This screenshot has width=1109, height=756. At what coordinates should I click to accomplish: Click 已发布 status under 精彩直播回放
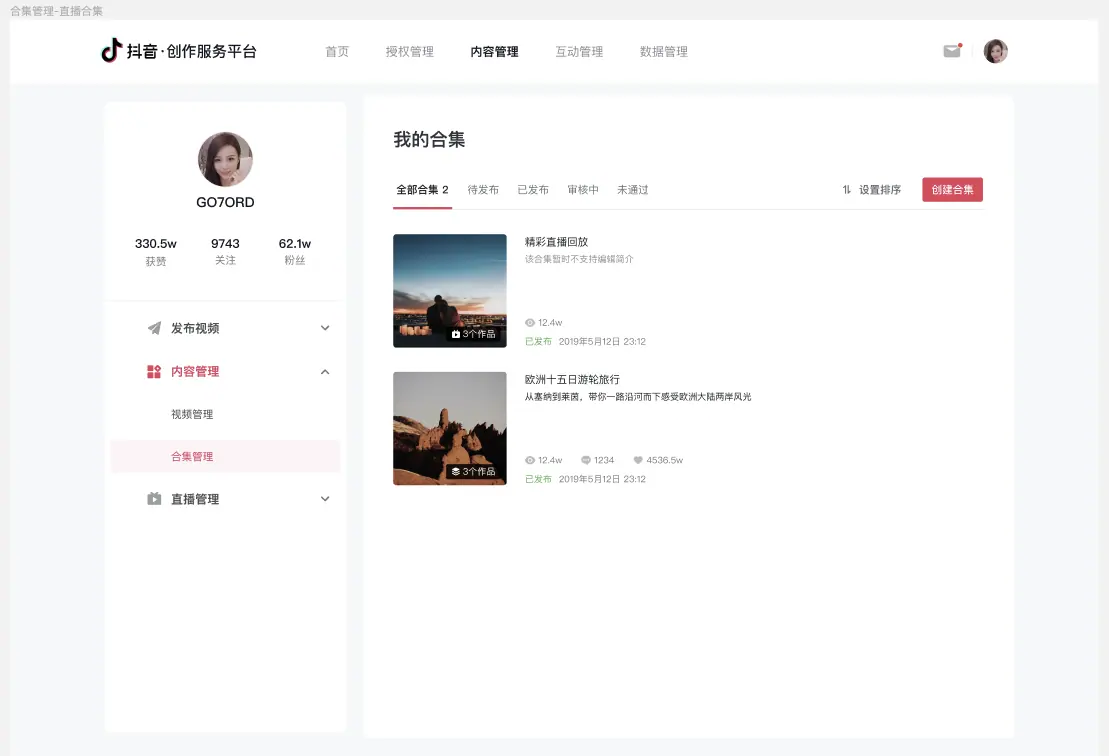click(538, 342)
